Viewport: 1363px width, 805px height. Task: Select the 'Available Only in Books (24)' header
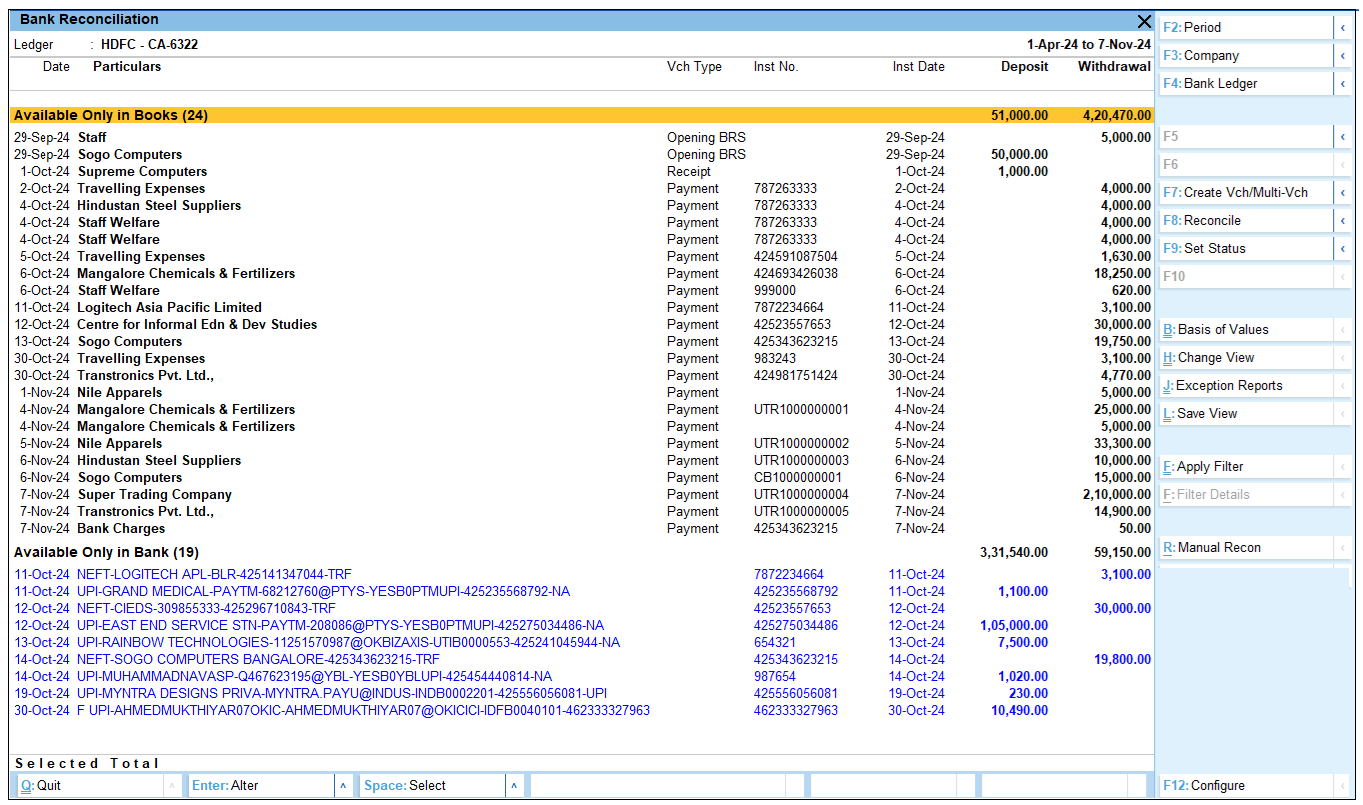tap(581, 115)
